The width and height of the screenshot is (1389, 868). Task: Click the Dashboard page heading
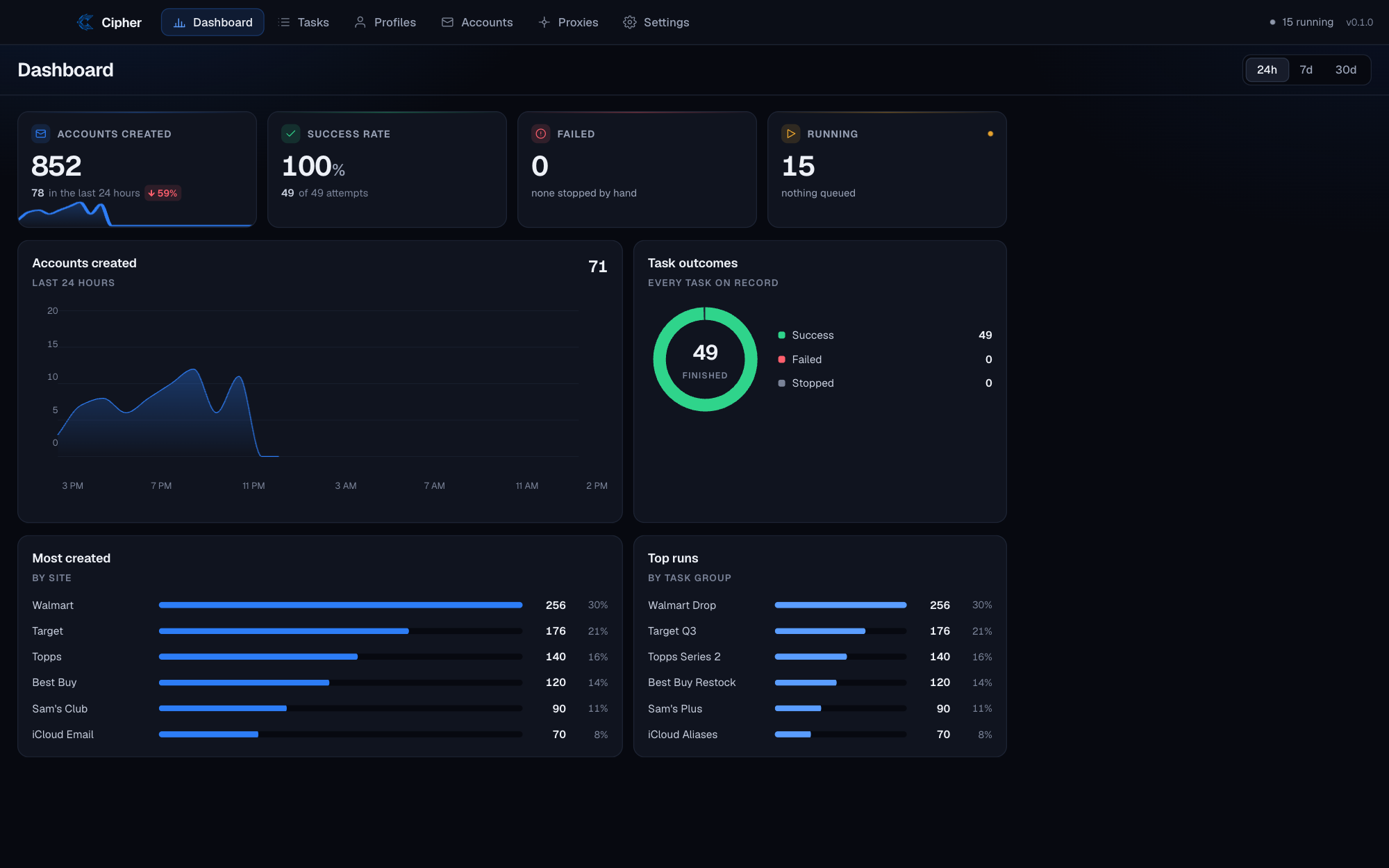[65, 70]
